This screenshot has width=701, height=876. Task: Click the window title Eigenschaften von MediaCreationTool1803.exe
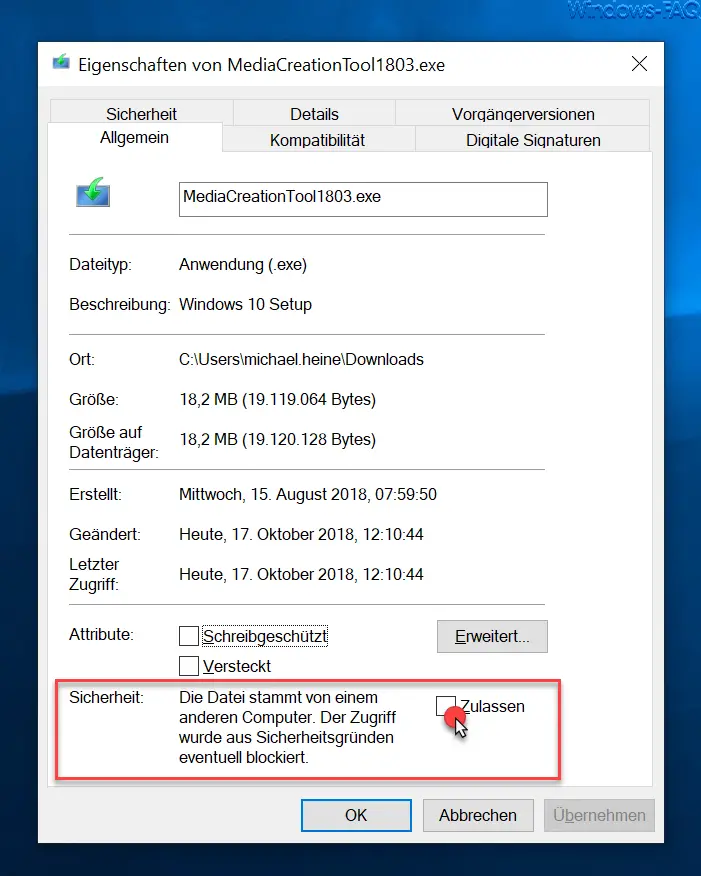click(x=261, y=65)
